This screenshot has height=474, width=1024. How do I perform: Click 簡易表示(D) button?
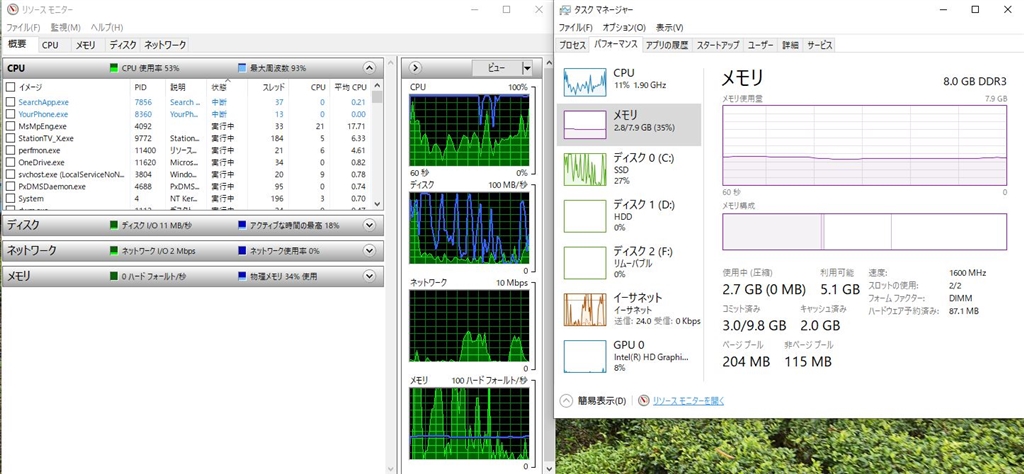(593, 400)
